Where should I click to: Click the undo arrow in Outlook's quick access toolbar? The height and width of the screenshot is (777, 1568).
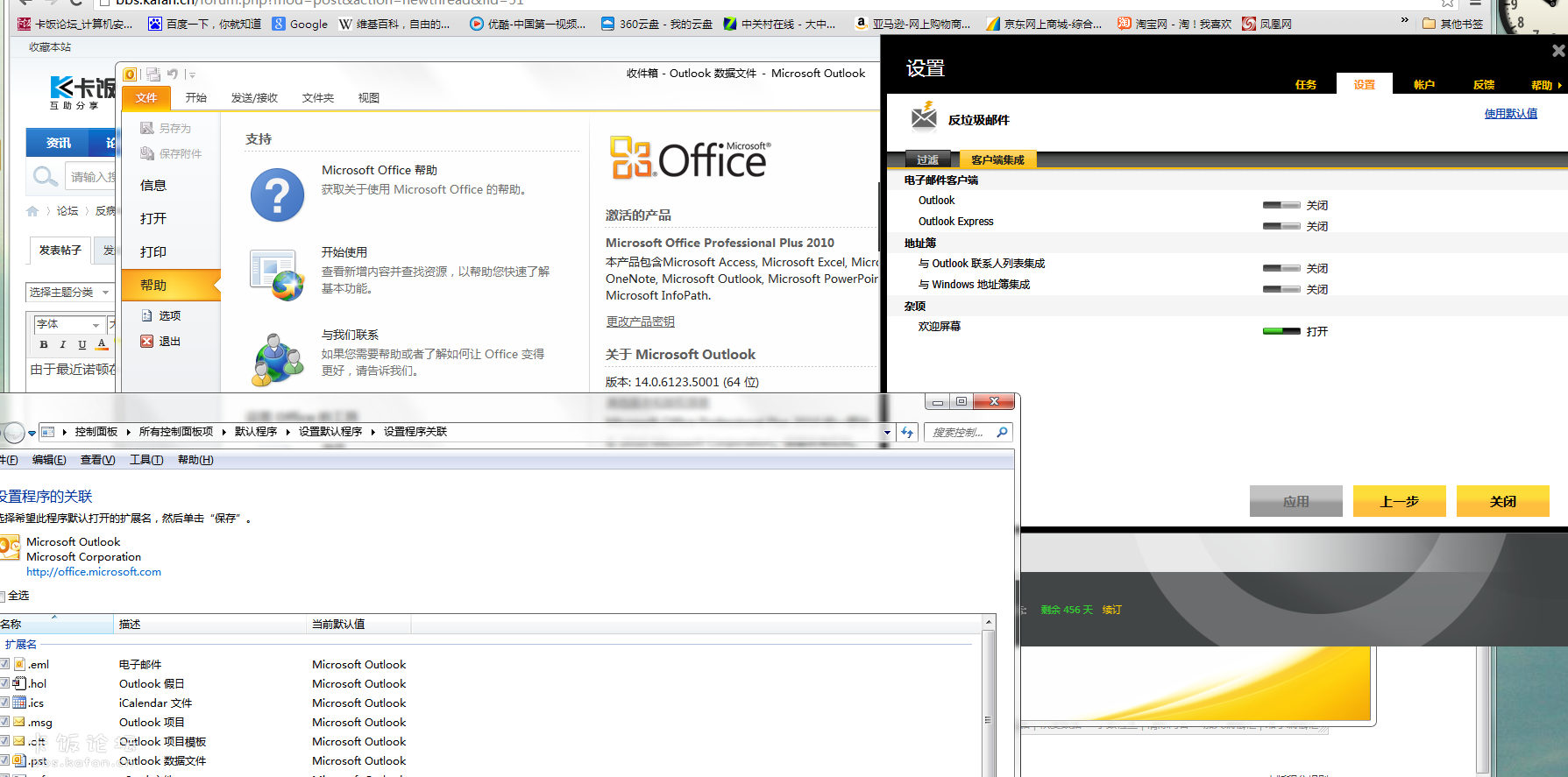coord(173,74)
